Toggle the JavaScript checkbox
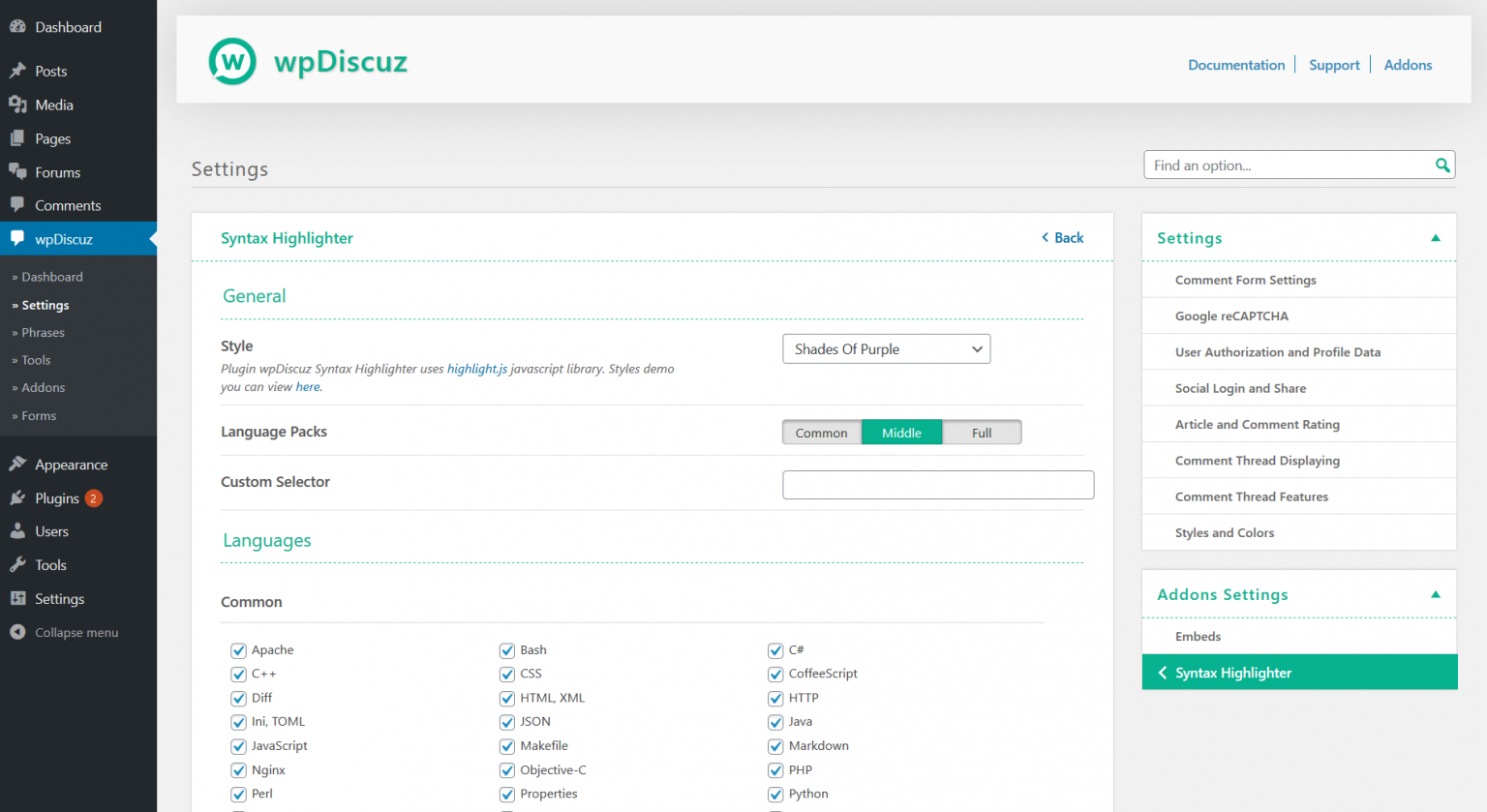Screen dimensions: 1487x812 pos(238,746)
